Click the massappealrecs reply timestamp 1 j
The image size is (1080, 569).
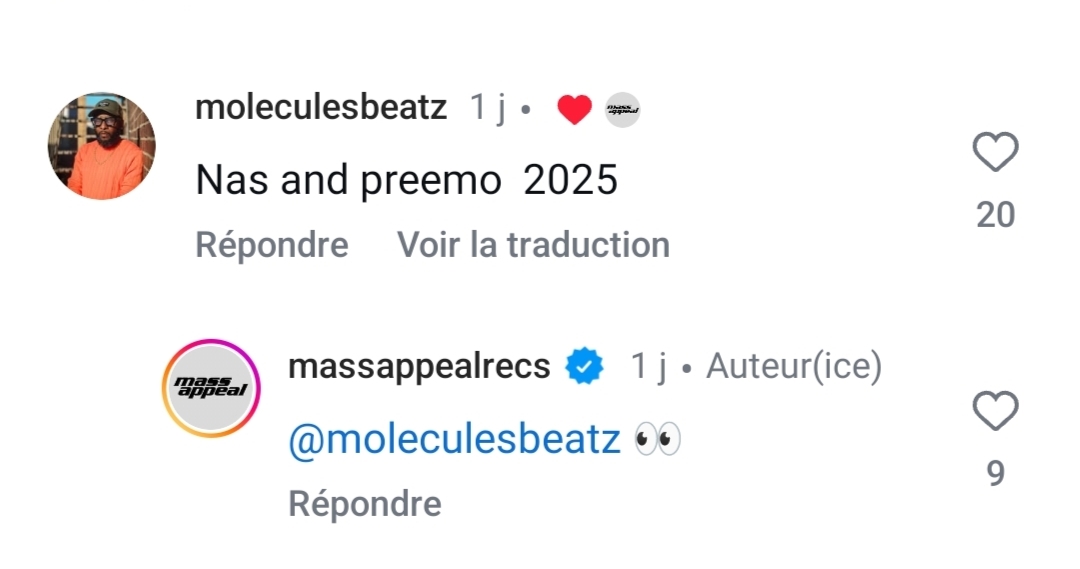coord(648,367)
